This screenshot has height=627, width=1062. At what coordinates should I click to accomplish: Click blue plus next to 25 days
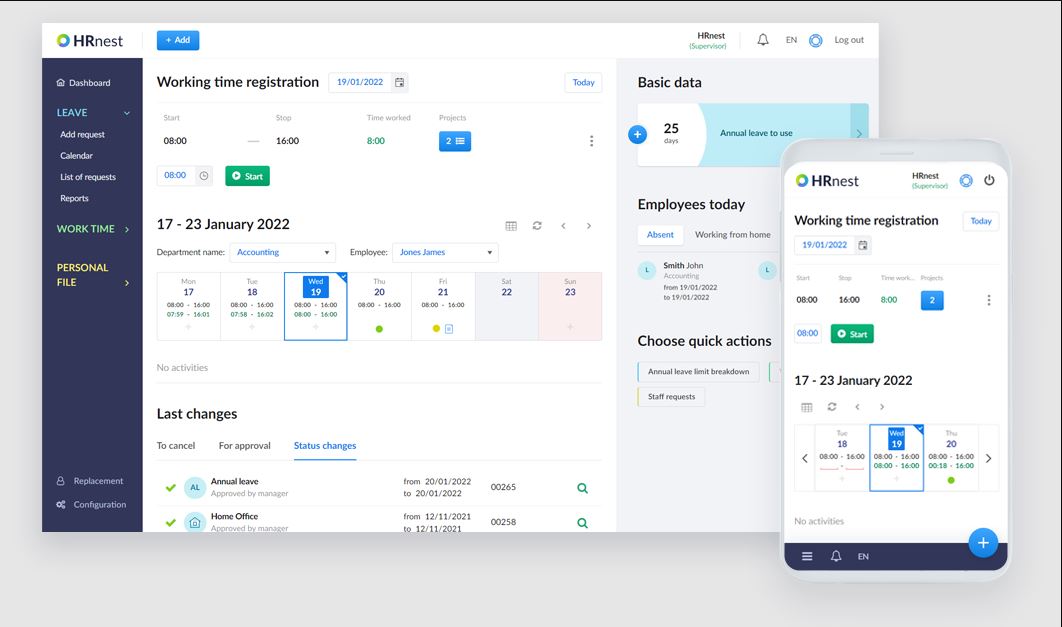pyautogui.click(x=637, y=135)
